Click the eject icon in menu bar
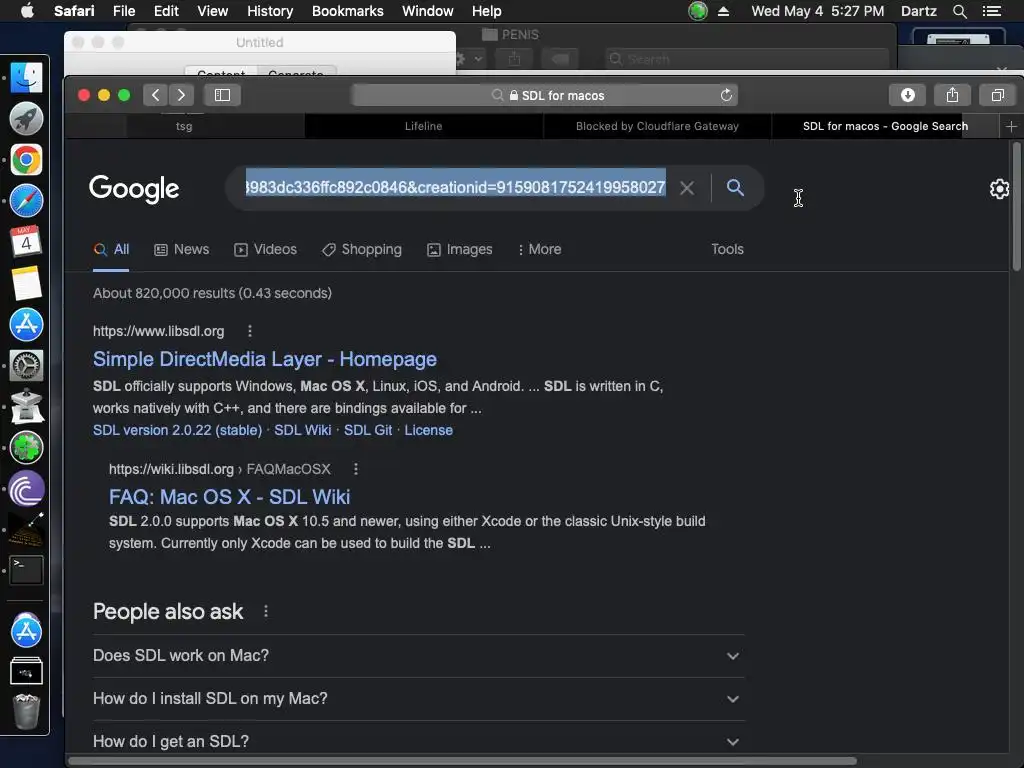The image size is (1024, 768). pos(724,11)
